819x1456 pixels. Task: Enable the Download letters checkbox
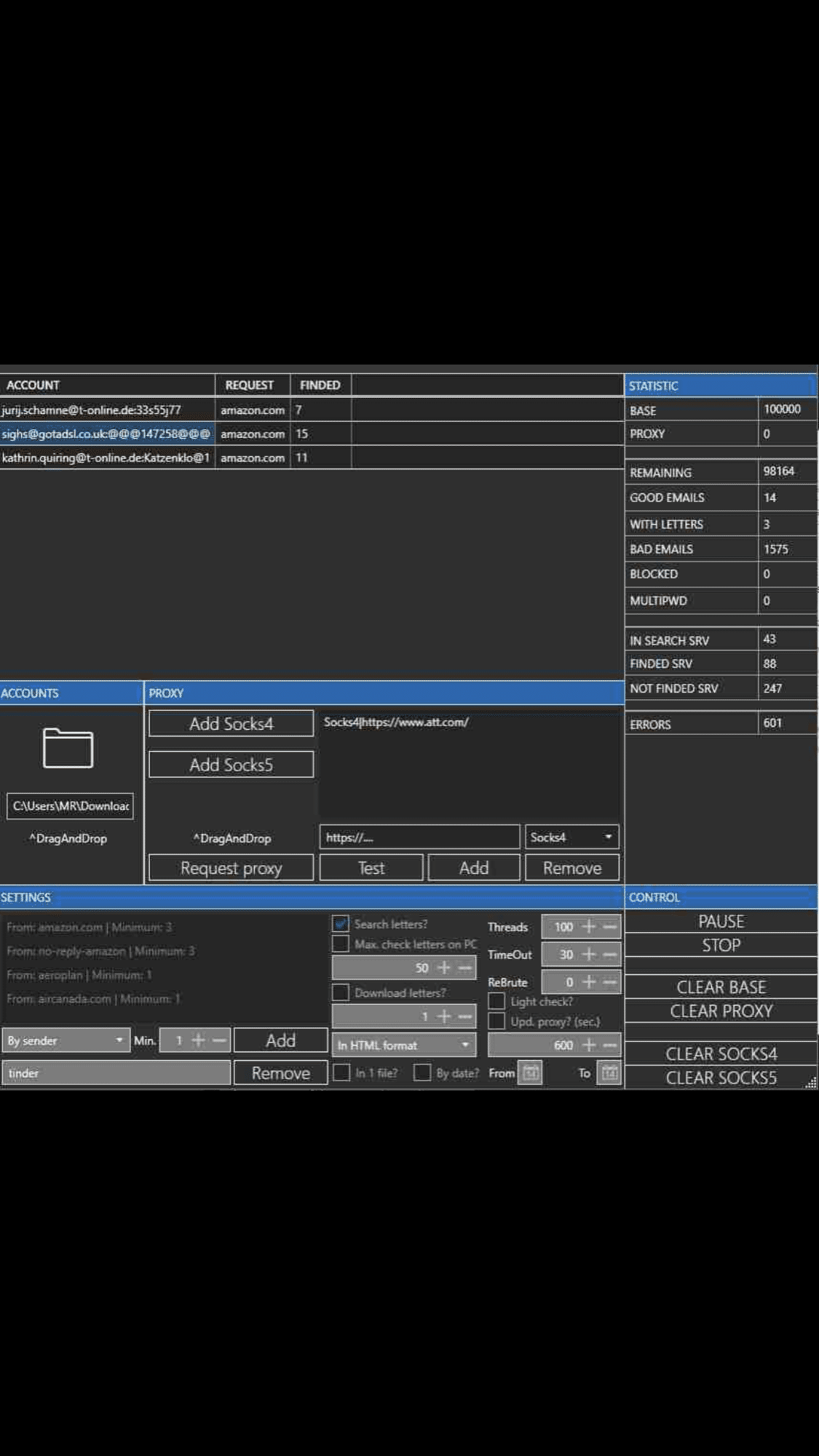pyautogui.click(x=341, y=992)
